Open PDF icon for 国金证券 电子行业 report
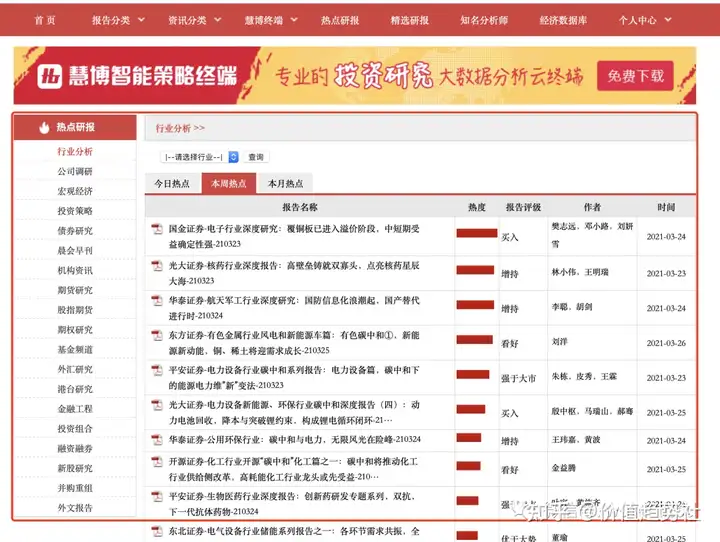 point(157,229)
